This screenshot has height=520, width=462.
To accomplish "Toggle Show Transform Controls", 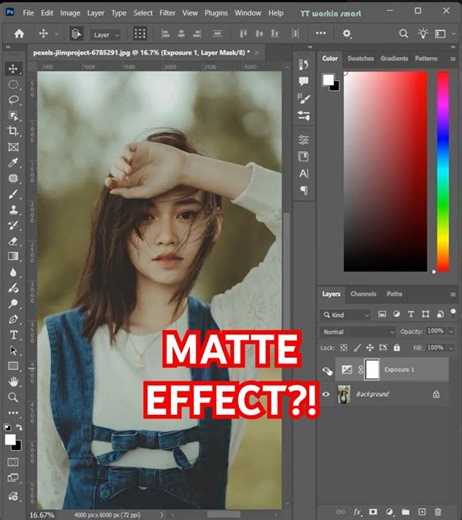I will [140, 34].
